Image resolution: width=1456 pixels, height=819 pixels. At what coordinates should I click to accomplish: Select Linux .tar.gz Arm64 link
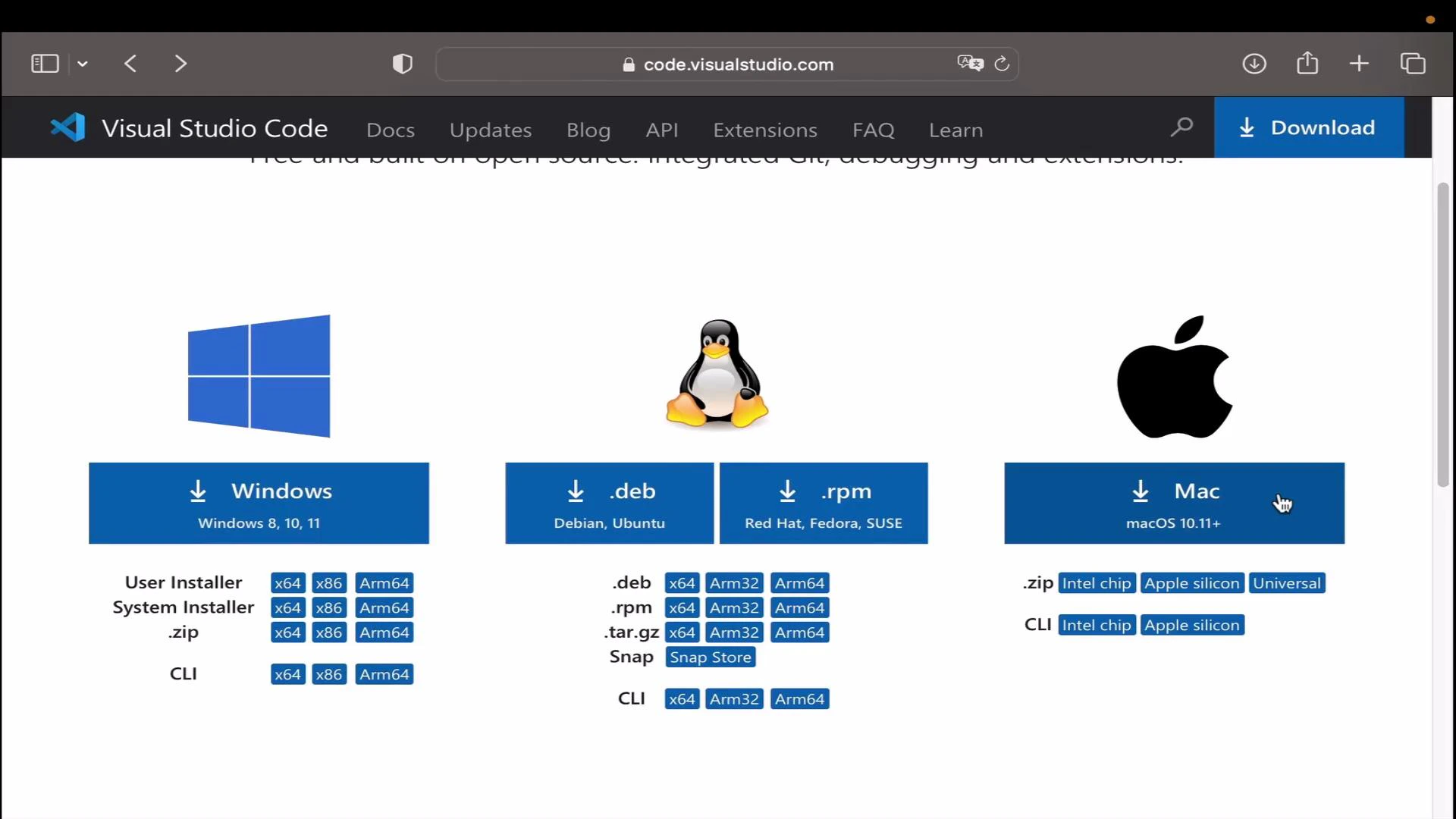click(x=800, y=632)
